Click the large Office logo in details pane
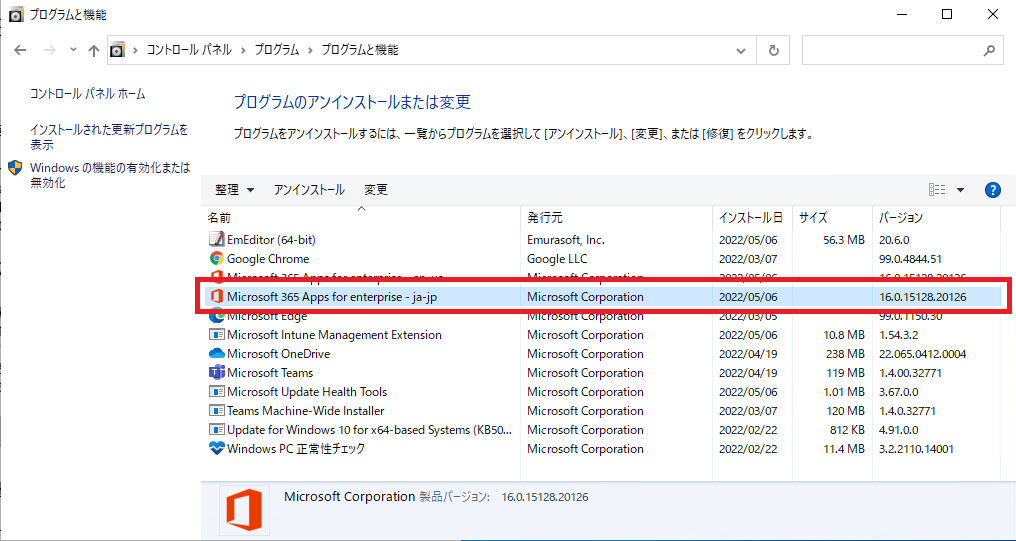Image resolution: width=1016 pixels, height=541 pixels. 244,509
